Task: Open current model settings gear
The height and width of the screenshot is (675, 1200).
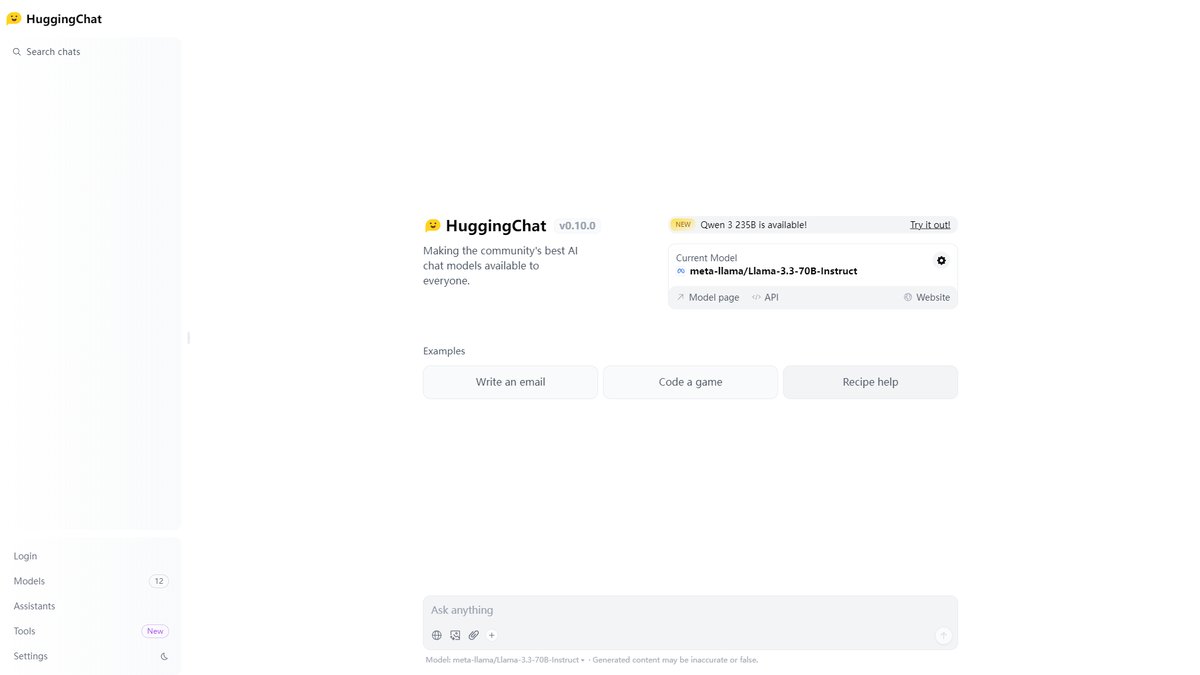Action: coord(941,260)
